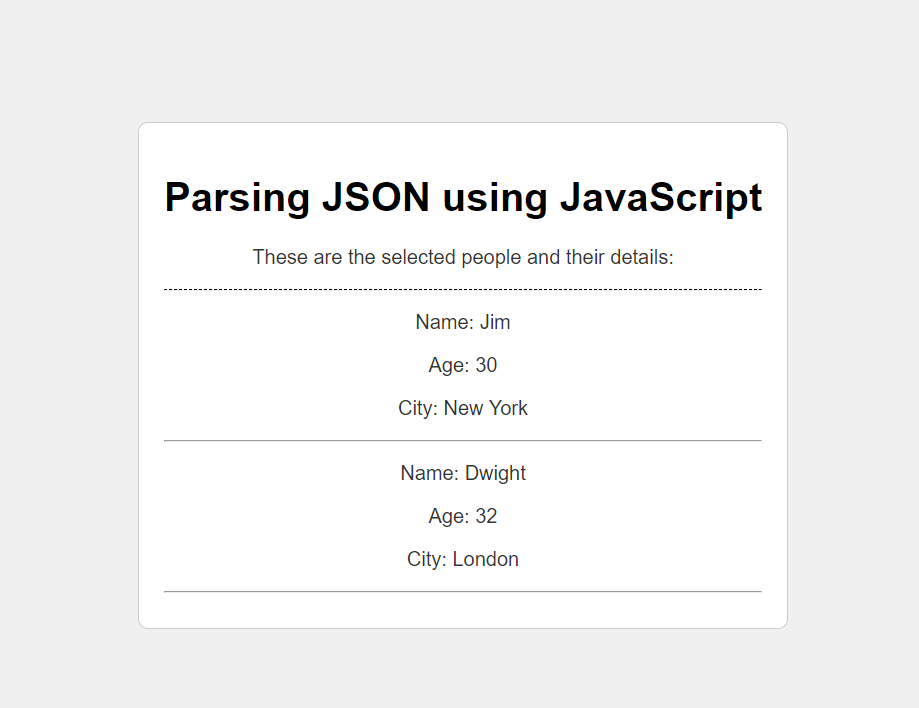The image size is (919, 708).
Task: Click the word "JSON" in the heading
Action: (376, 198)
